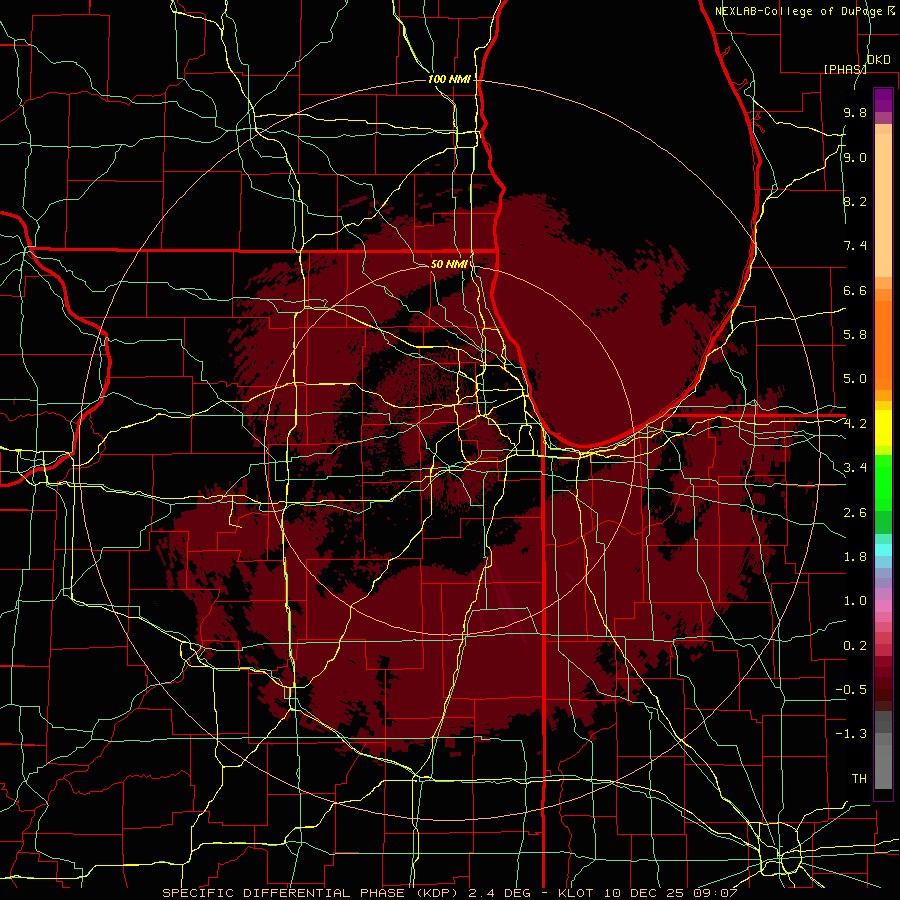Select the 8.2 value on the color scale

point(855,201)
